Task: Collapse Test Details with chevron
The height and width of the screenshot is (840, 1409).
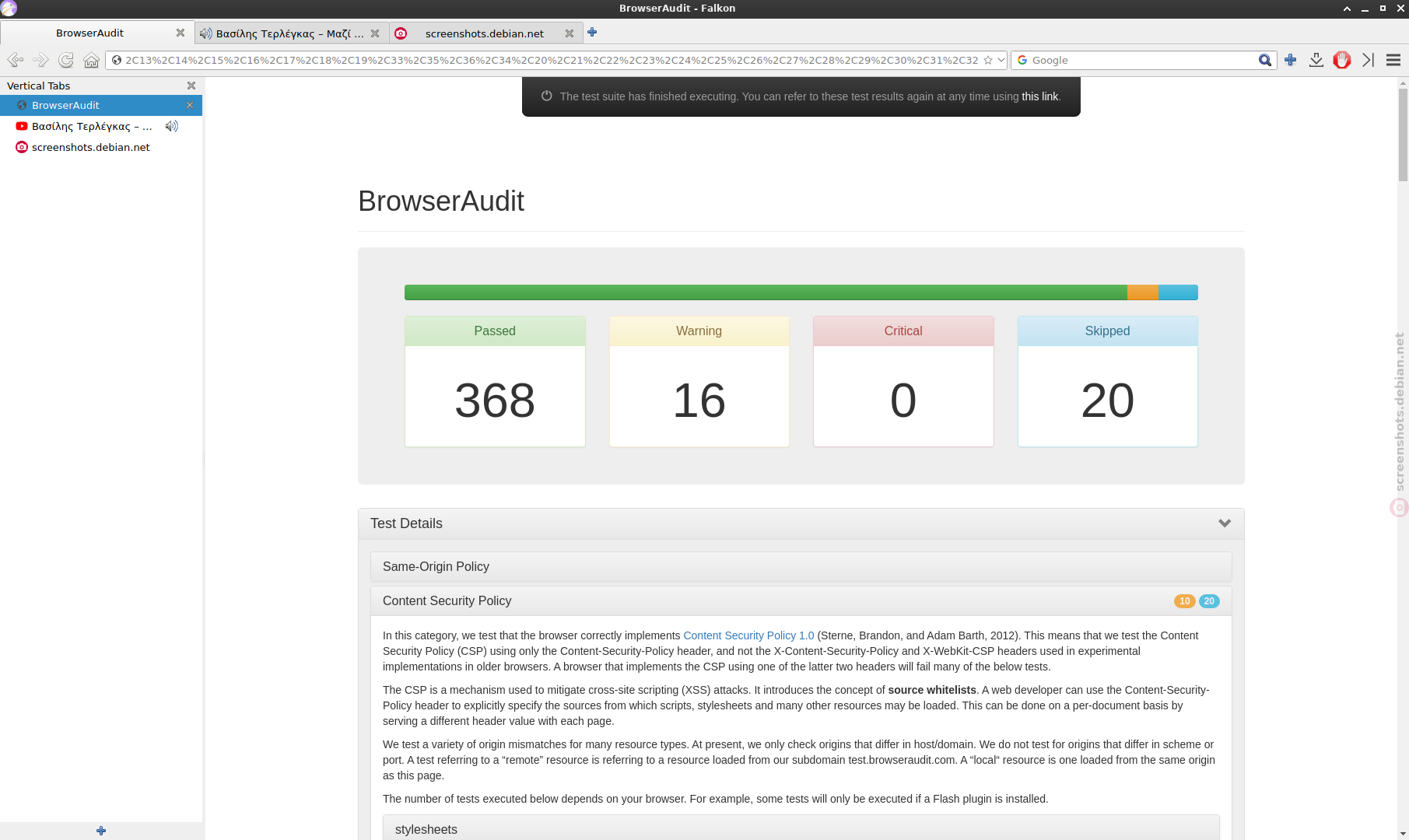Action: tap(1225, 523)
